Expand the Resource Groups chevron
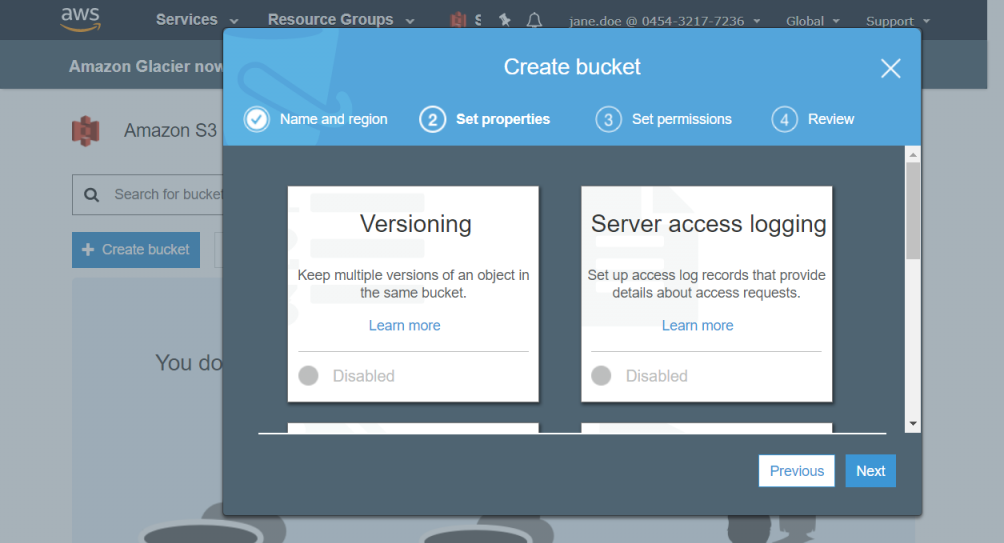 click(x=410, y=21)
